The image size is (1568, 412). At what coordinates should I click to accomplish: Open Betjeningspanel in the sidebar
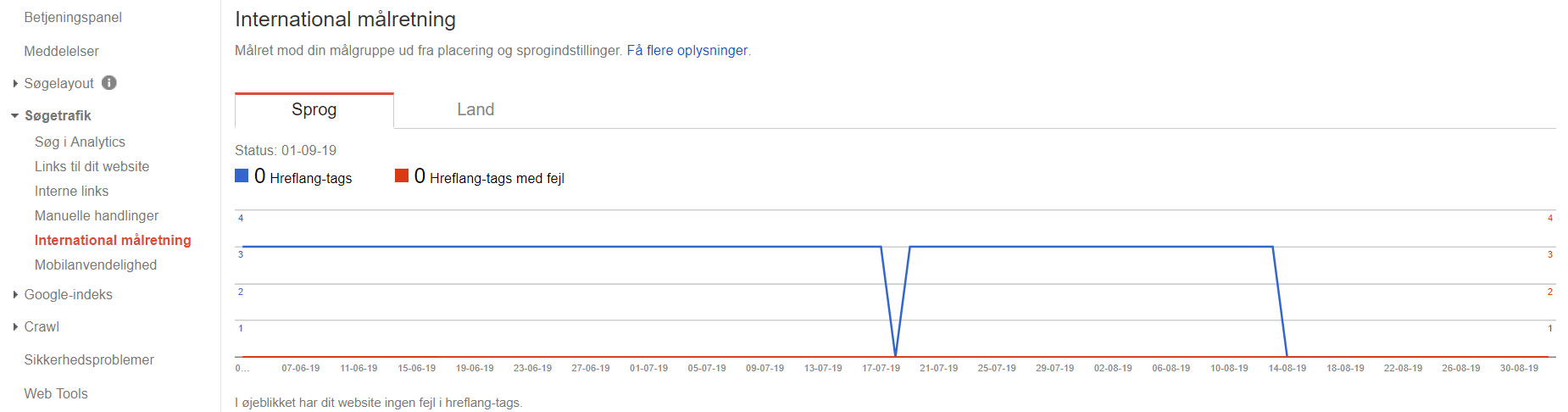click(x=73, y=18)
